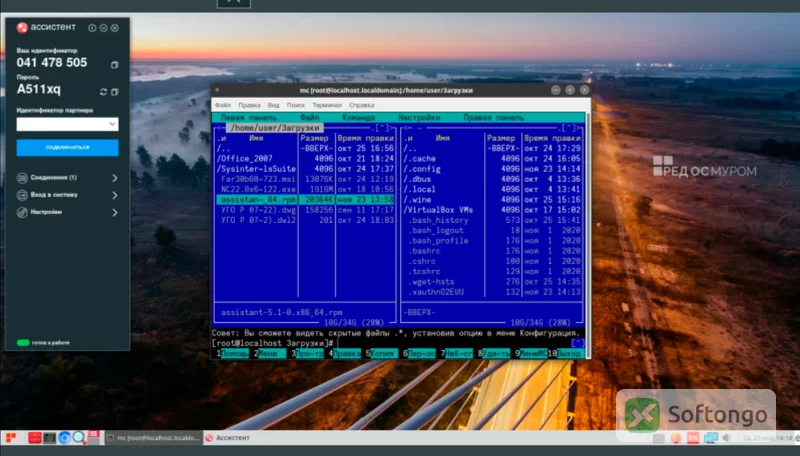Click the 1 Помощь function key
This screenshot has height=456, width=800.
click(233, 353)
